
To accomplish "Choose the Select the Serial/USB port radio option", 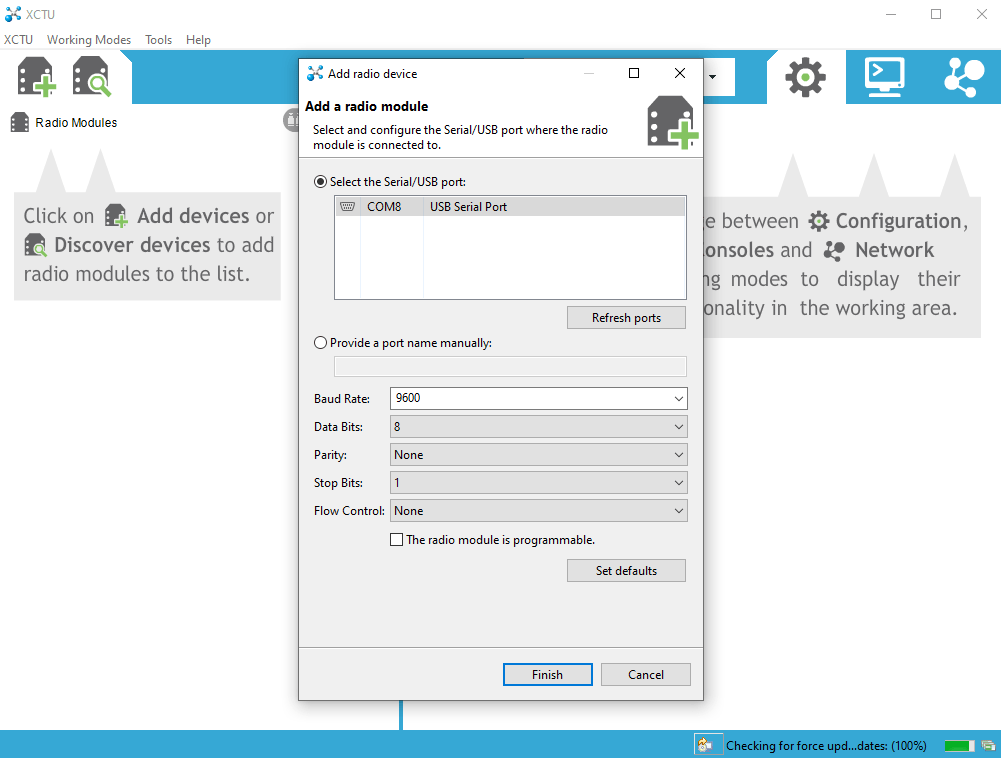I will point(320,182).
